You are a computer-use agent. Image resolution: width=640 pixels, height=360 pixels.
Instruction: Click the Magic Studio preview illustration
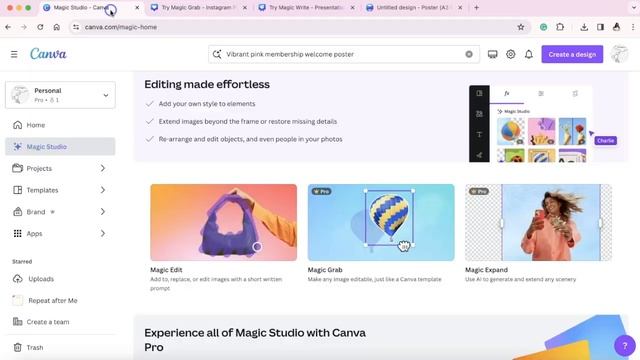click(x=543, y=124)
